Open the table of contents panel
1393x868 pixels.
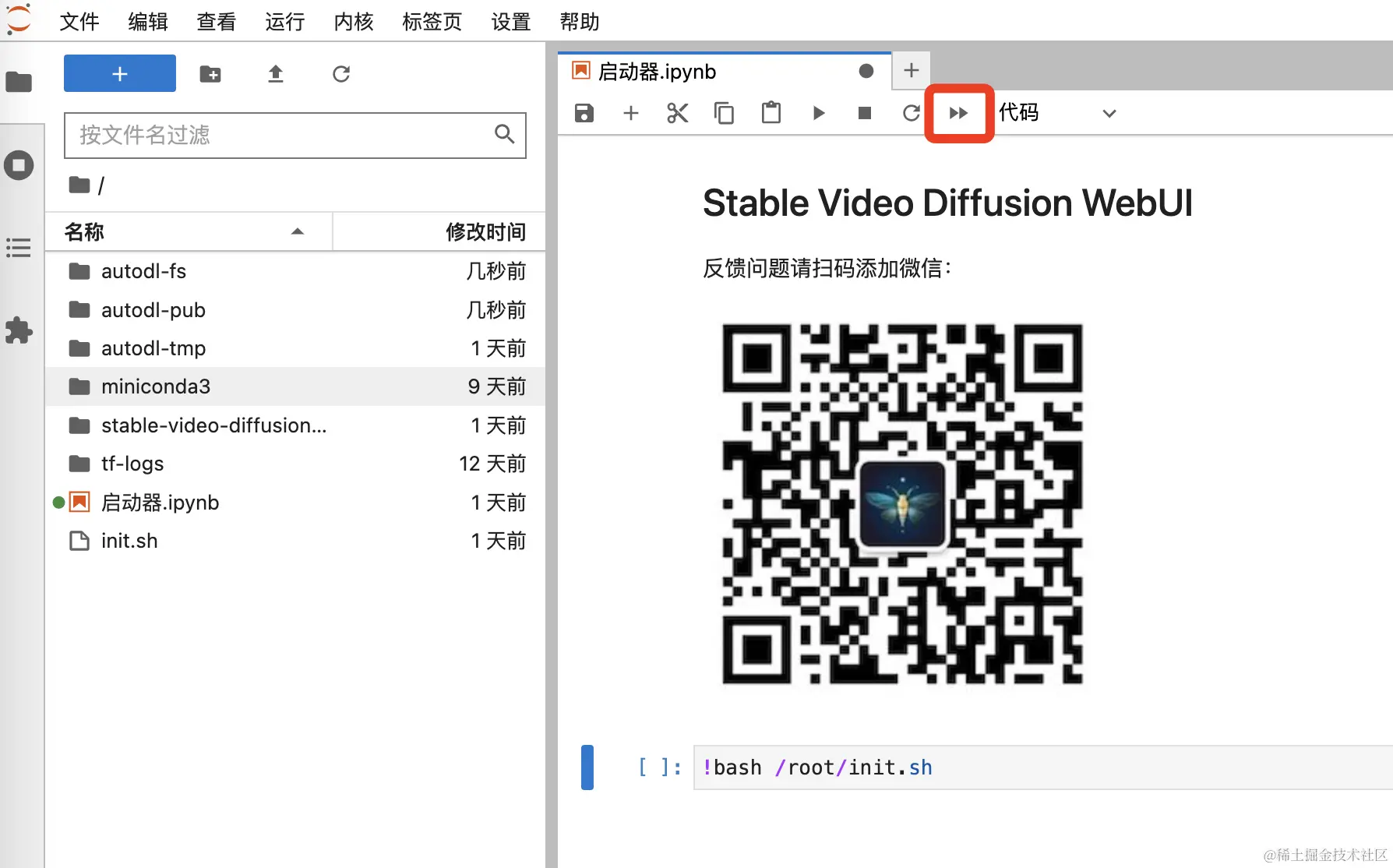pyautogui.click(x=19, y=248)
